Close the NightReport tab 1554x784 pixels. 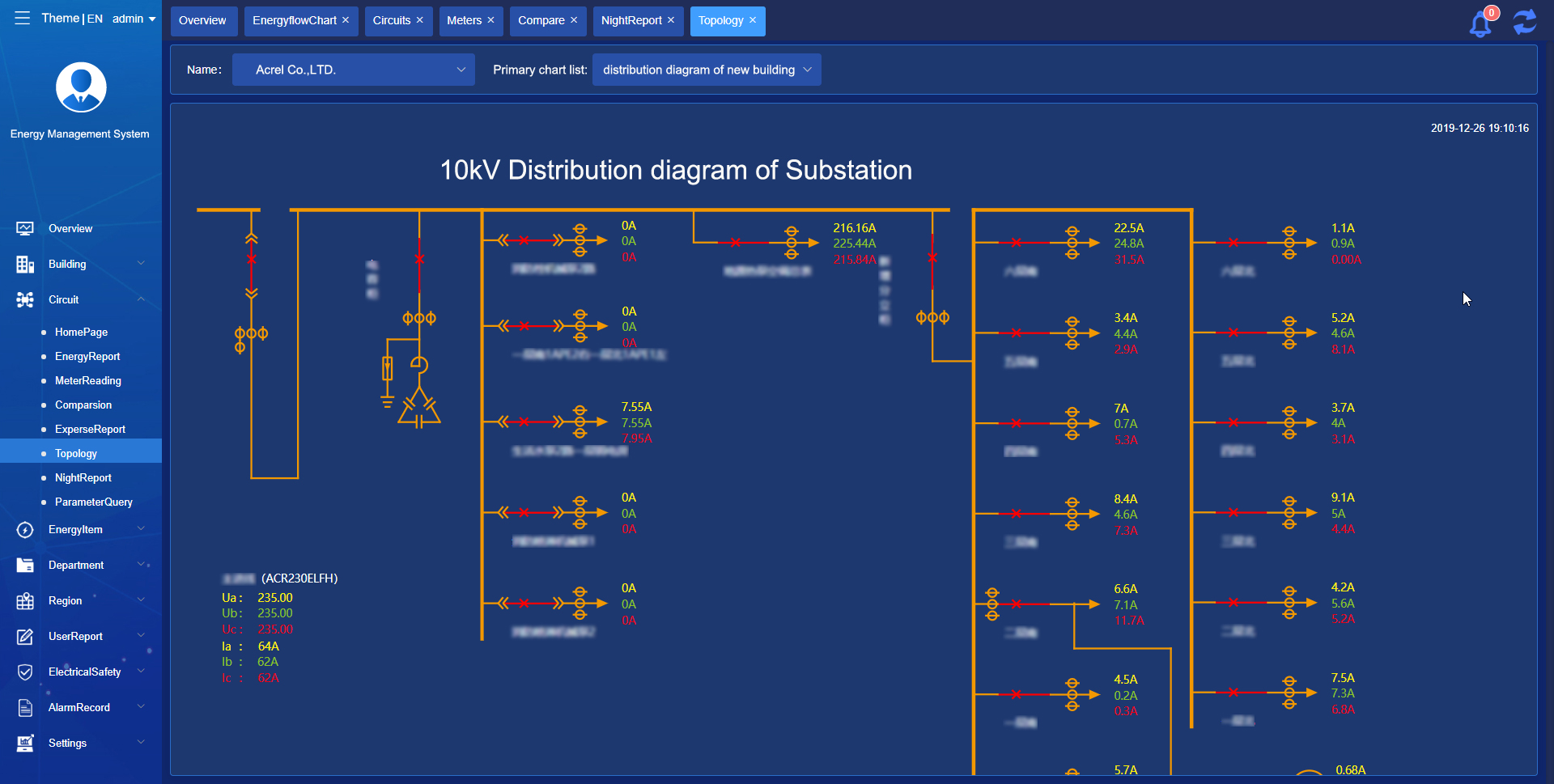(671, 20)
